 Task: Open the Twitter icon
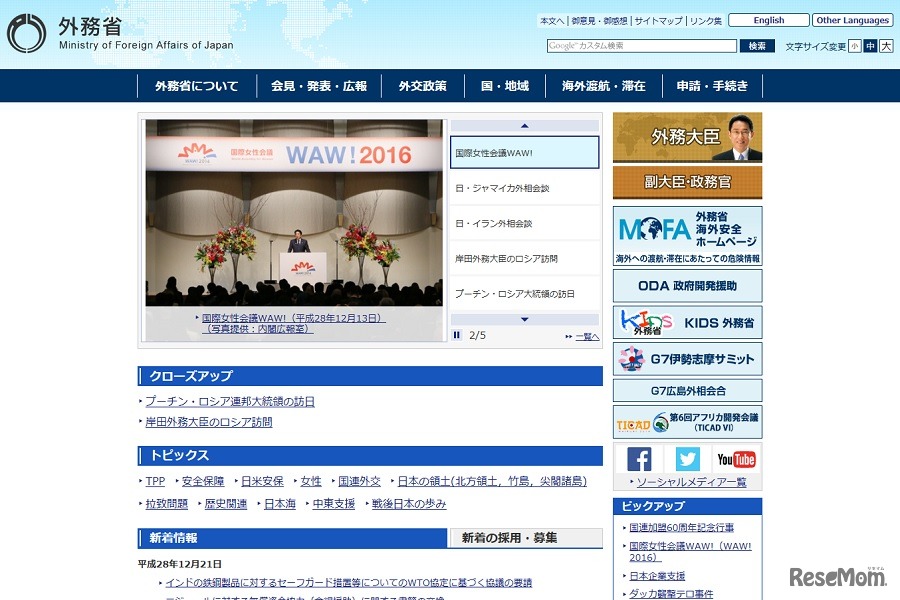tap(686, 458)
